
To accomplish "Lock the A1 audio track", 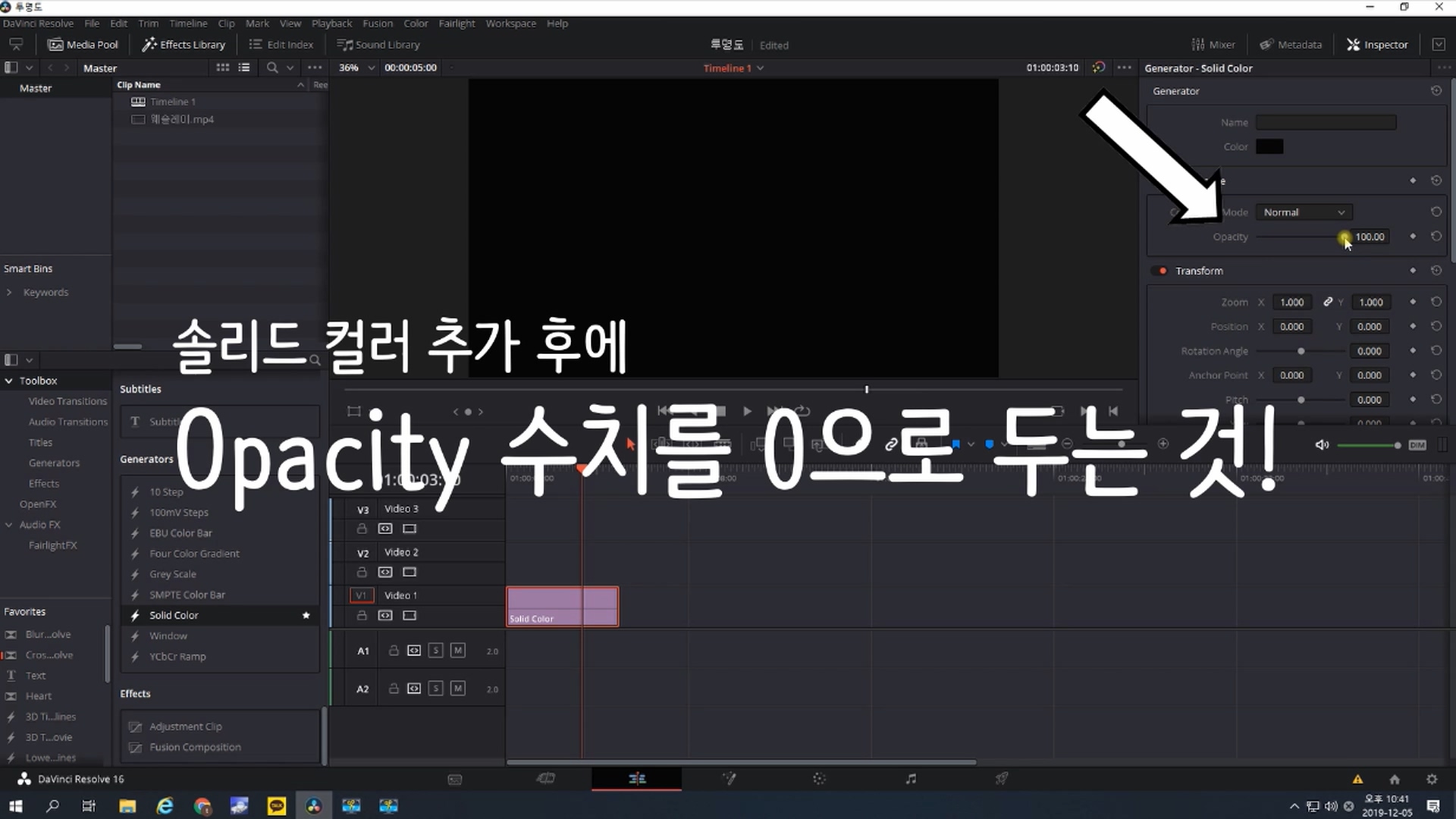I will point(394,651).
